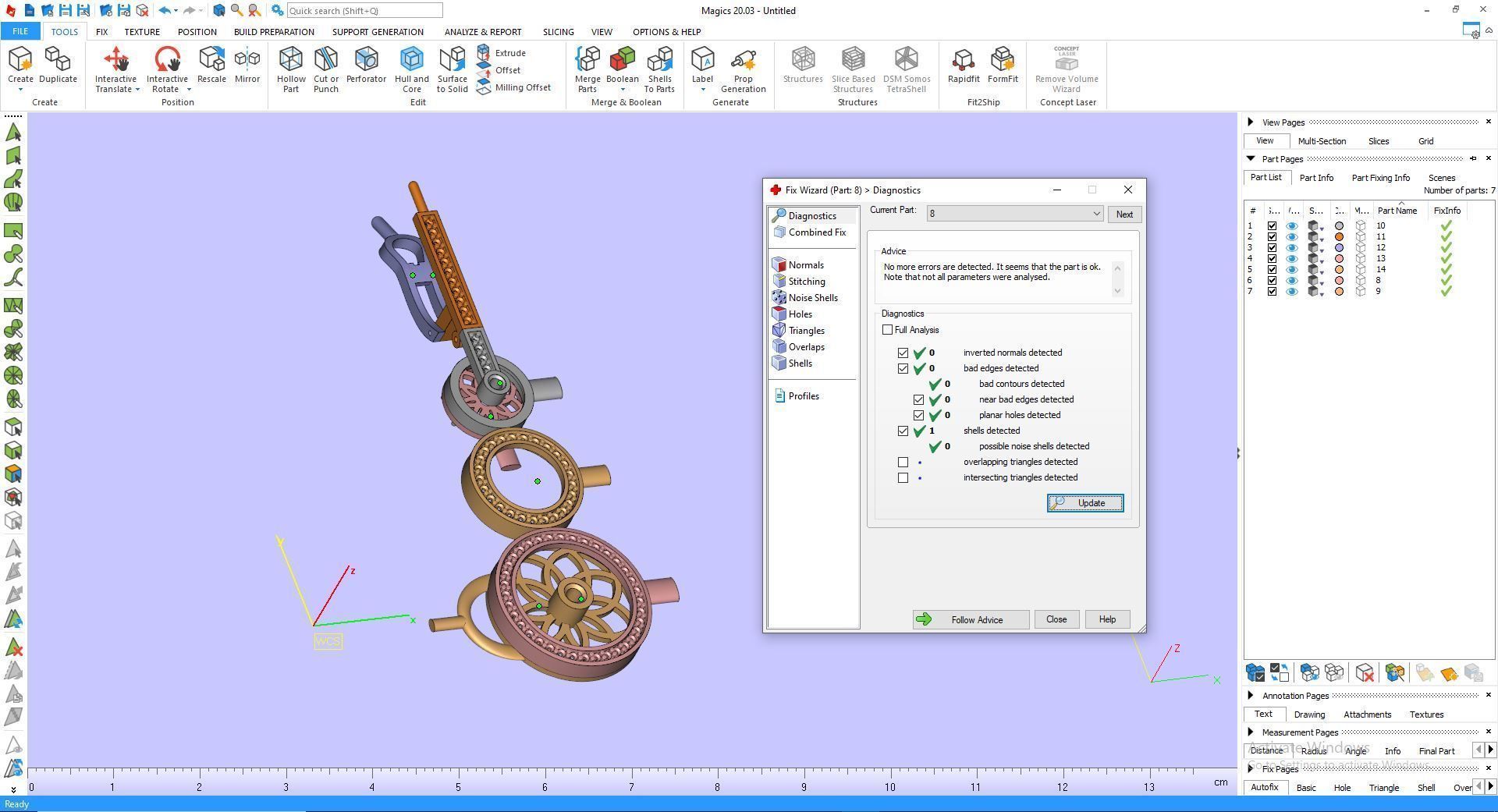Launch the Perforator tool

pyautogui.click(x=366, y=66)
